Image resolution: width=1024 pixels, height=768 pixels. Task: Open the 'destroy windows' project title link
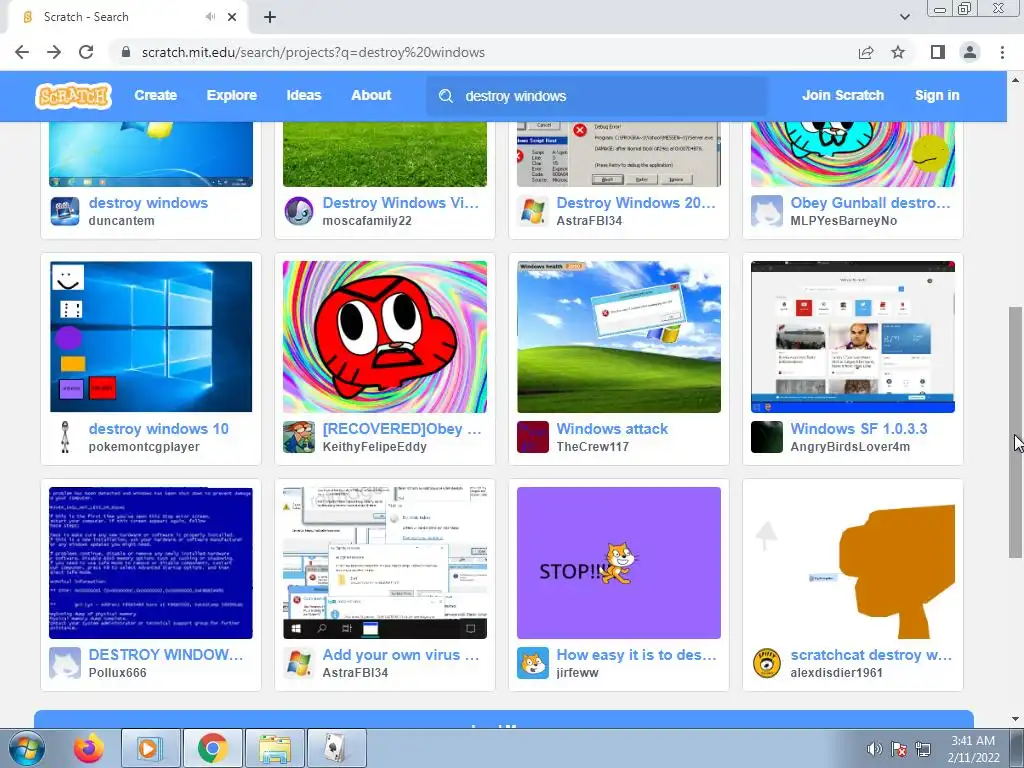(148, 203)
